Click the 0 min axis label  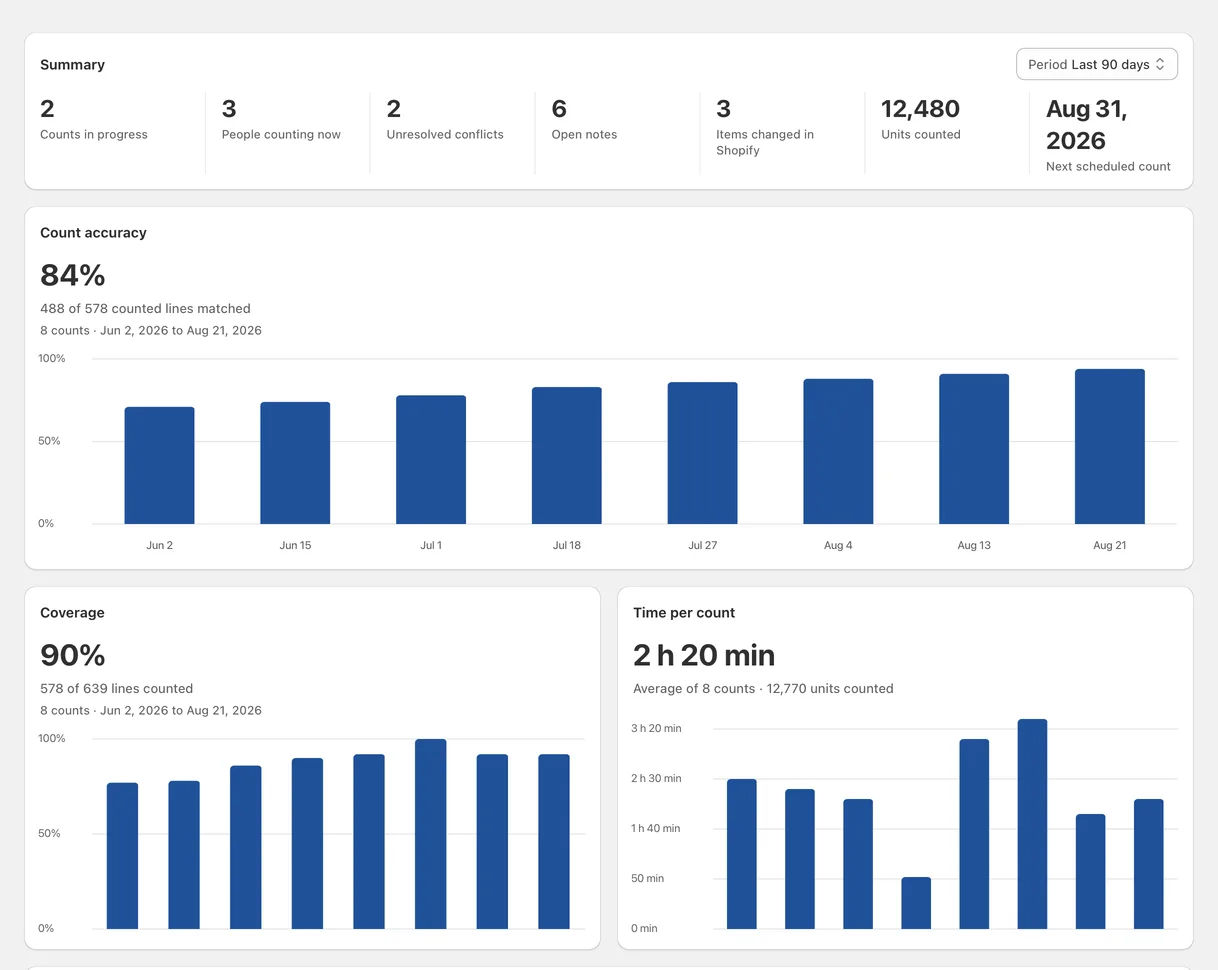click(x=644, y=928)
